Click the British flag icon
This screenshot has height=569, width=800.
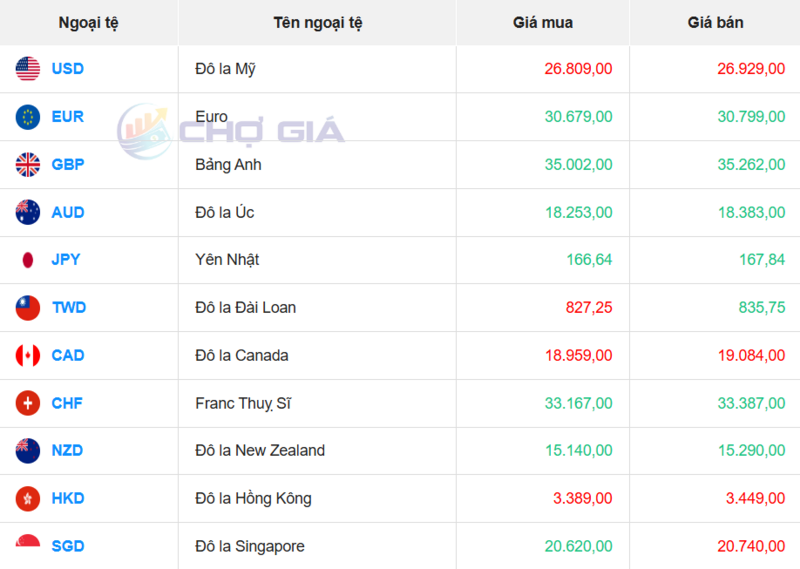point(28,164)
